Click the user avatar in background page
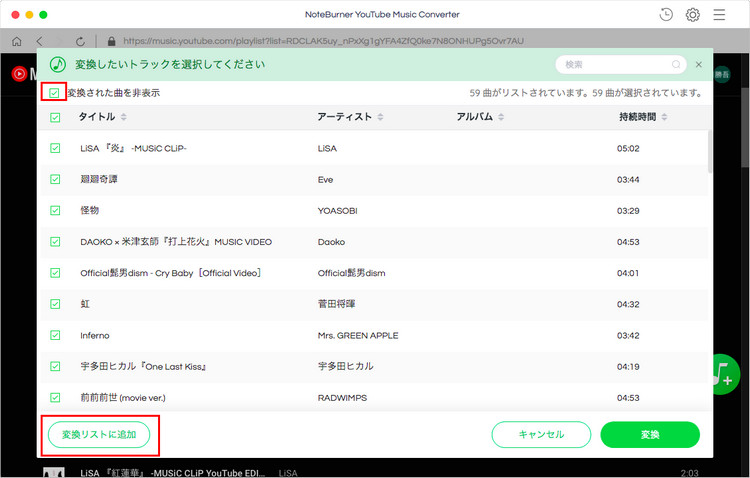This screenshot has height=478, width=750. [722, 74]
